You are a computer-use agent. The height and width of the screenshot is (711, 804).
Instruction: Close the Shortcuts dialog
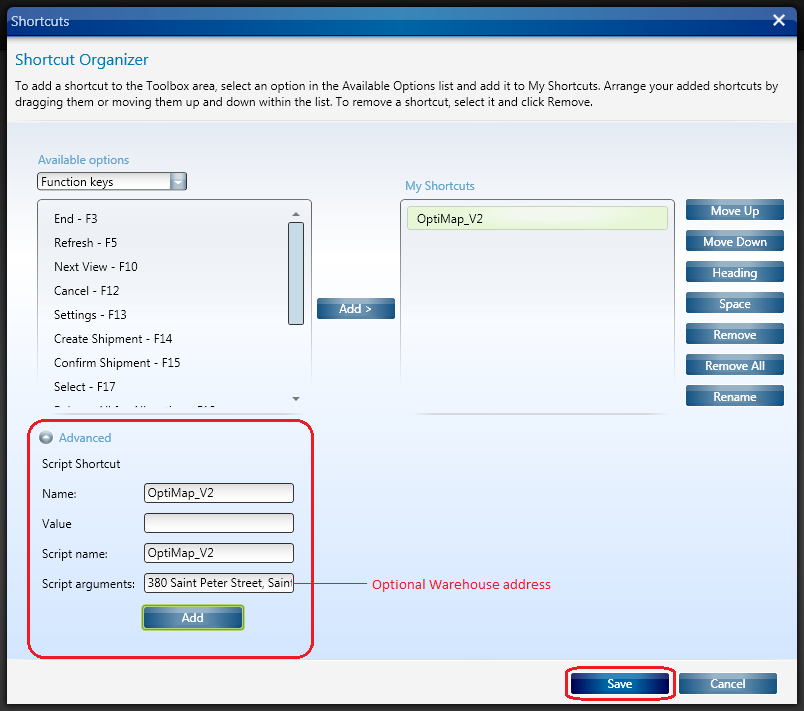(780, 20)
